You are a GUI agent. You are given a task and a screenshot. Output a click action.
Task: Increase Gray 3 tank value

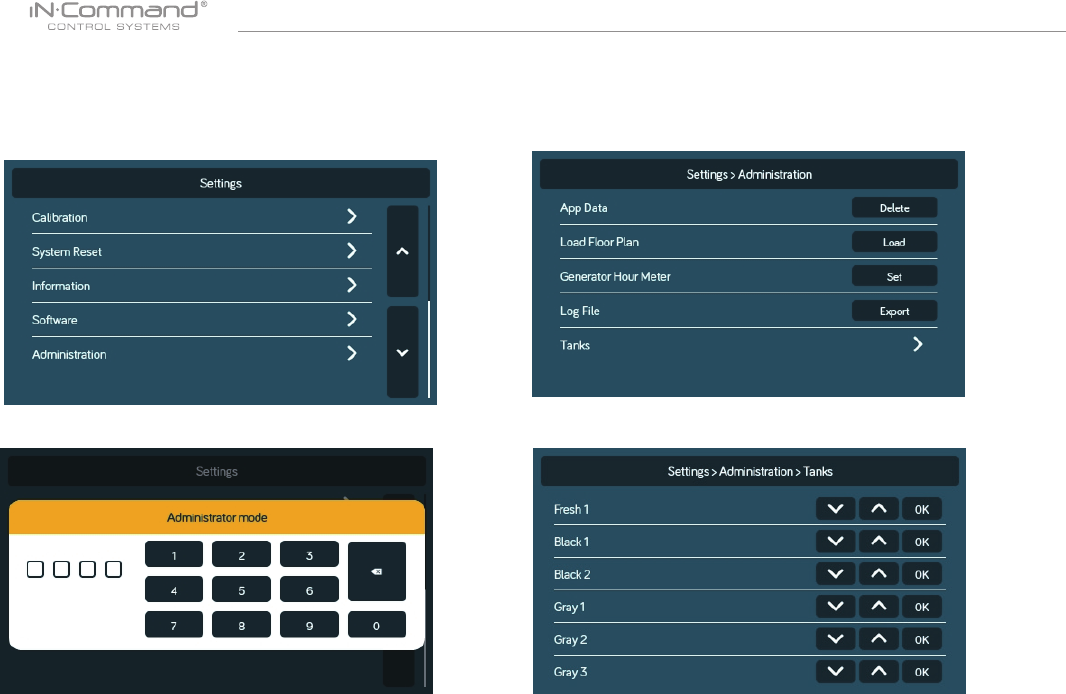[x=879, y=672]
